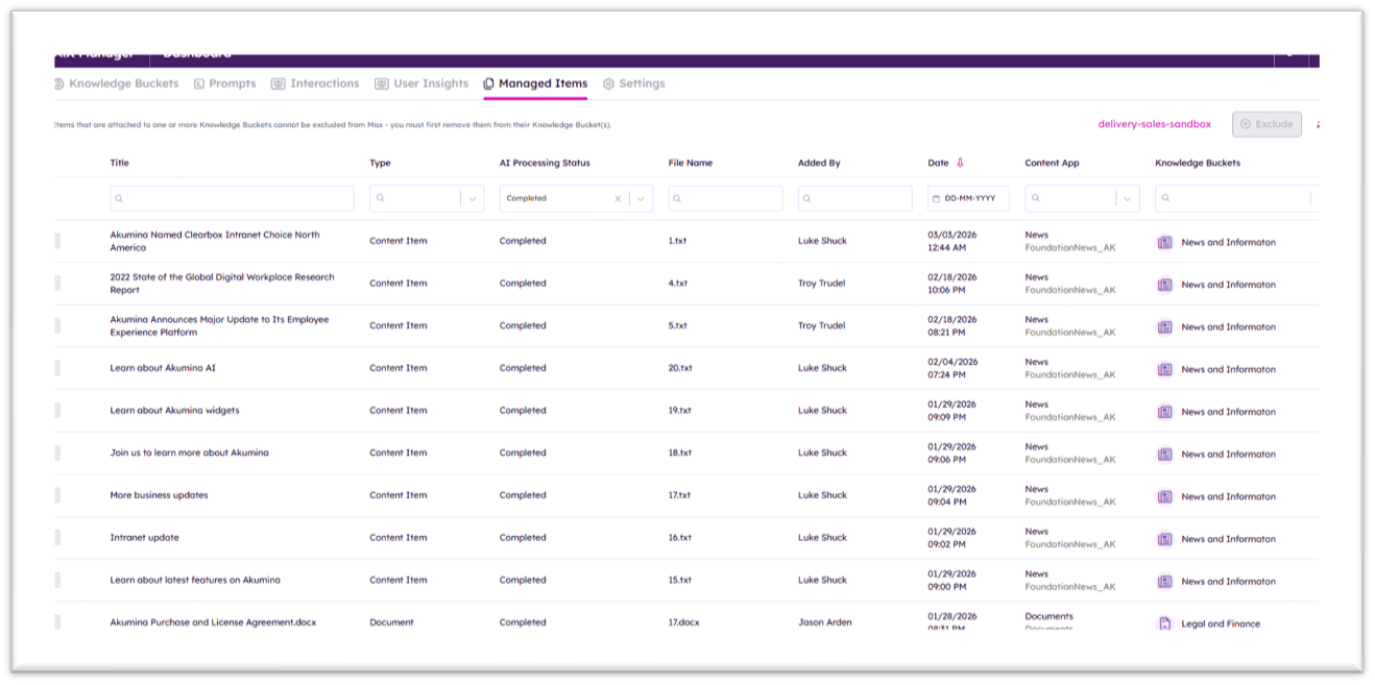This screenshot has height=685, width=1375.
Task: Click the bucket icon in the 17.txt row
Action: (x=1165, y=496)
